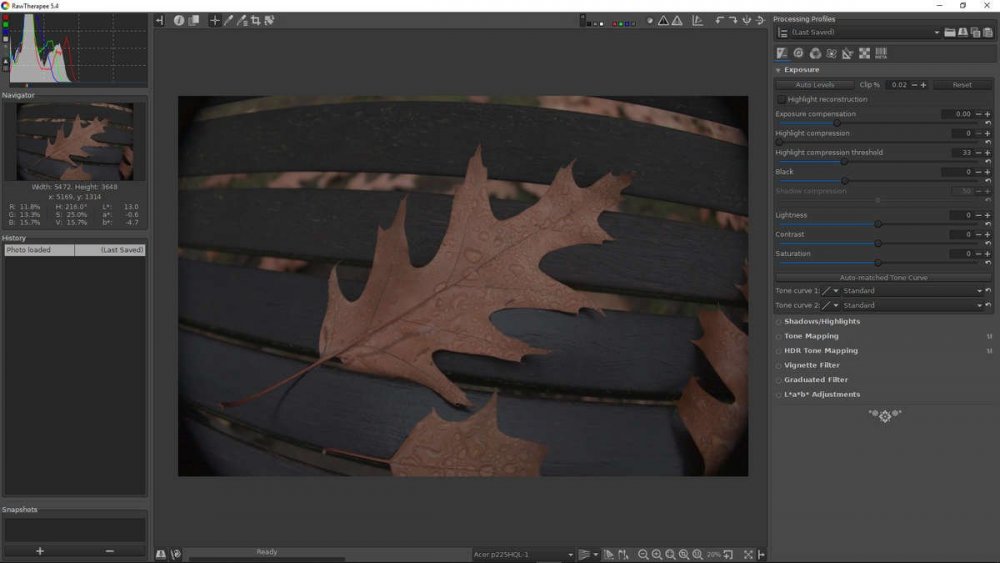Toggle Shadows/Highlights tool on

tap(778, 322)
